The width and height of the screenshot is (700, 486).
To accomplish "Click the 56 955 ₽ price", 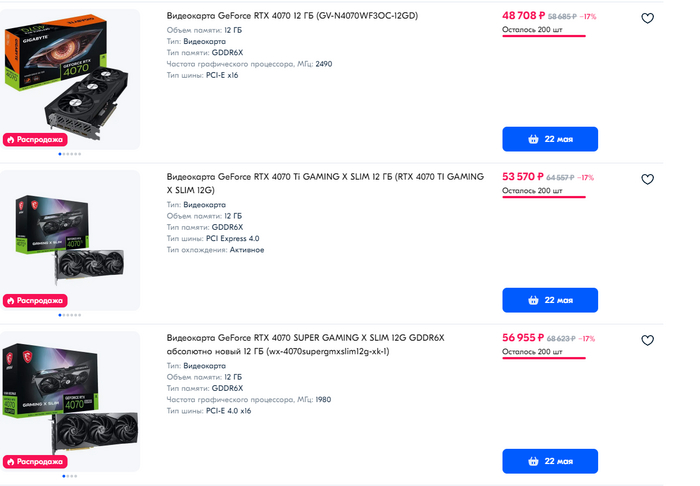I will [522, 338].
